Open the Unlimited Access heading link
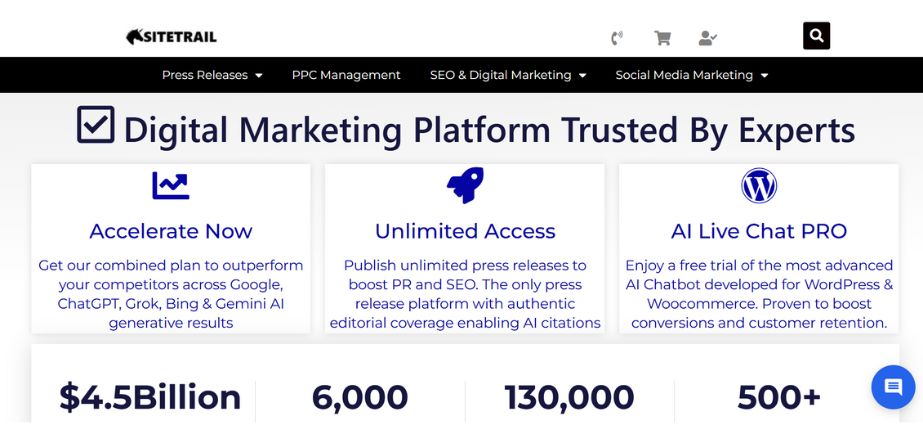This screenshot has height=435, width=923. tap(465, 231)
